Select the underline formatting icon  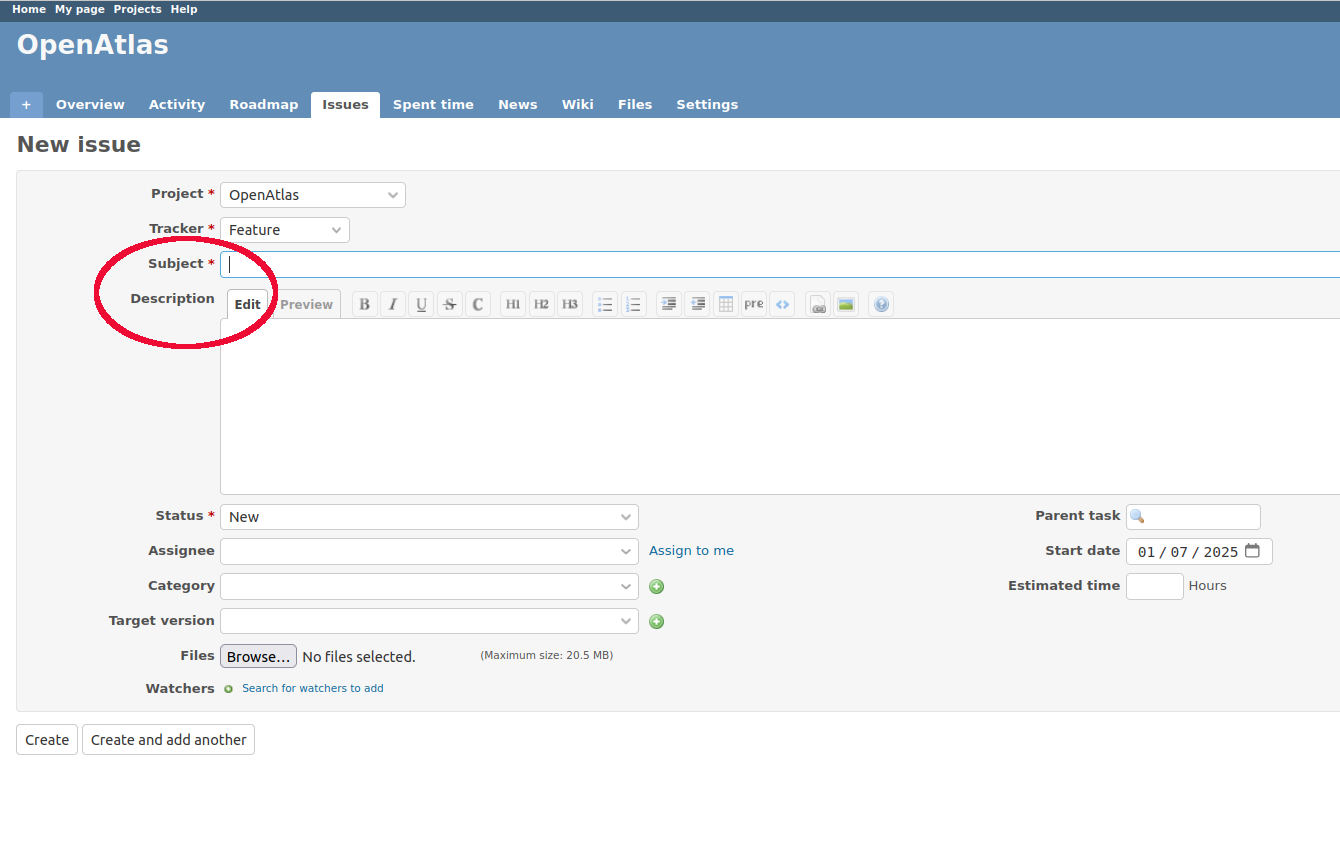421,304
